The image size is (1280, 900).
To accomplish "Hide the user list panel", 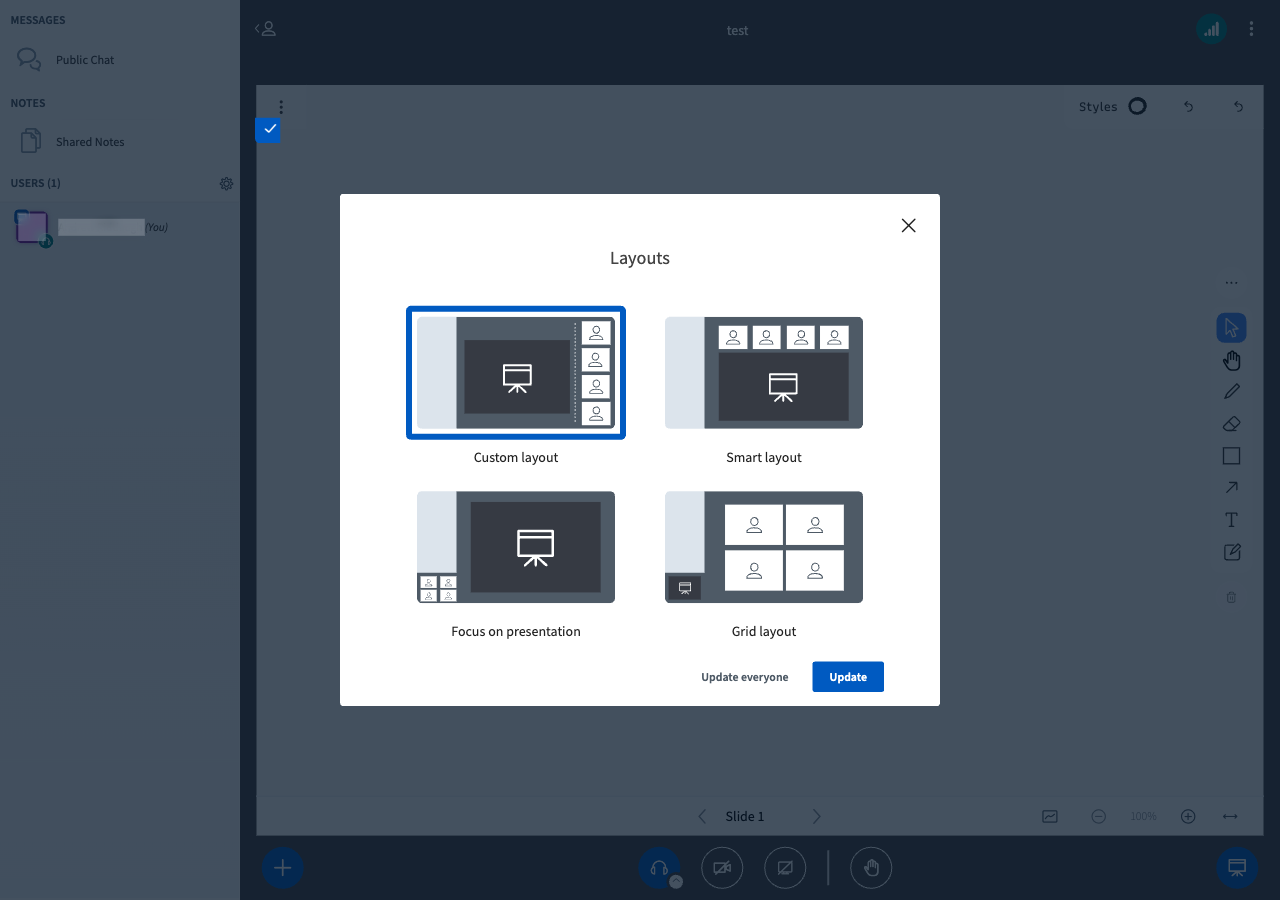I will [265, 29].
